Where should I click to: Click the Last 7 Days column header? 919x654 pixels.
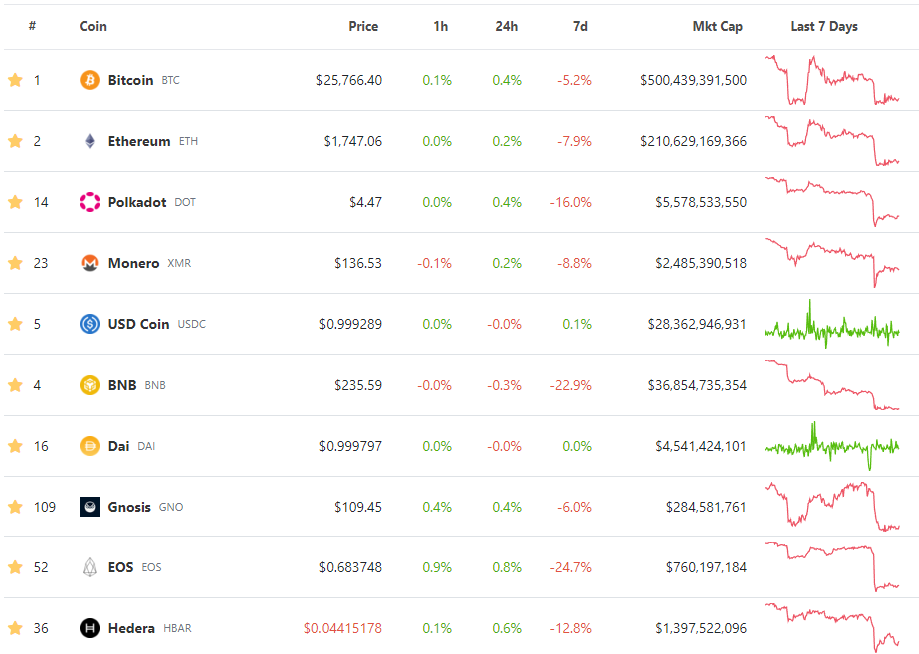[x=824, y=26]
